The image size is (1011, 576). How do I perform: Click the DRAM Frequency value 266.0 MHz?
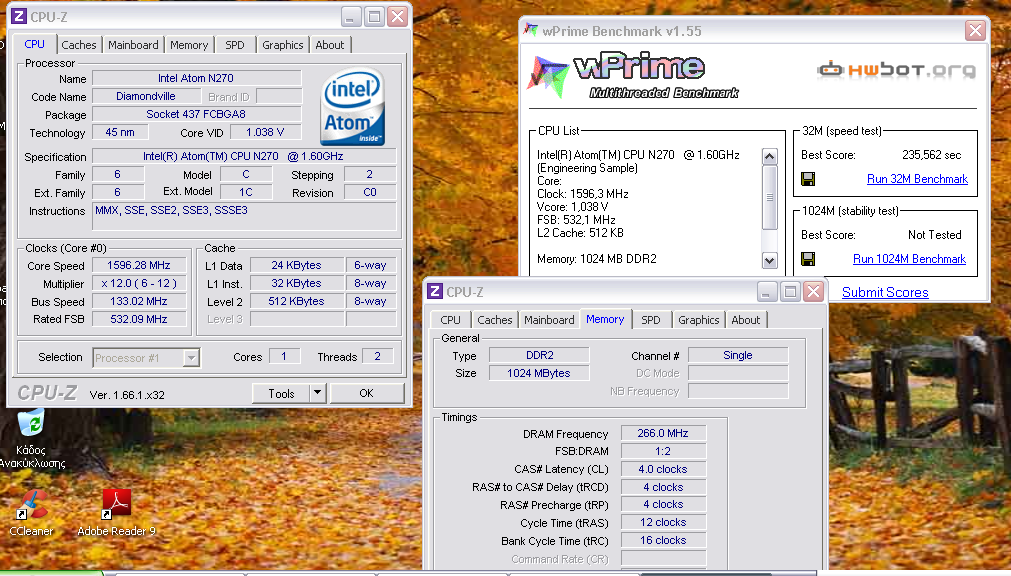tap(663, 433)
